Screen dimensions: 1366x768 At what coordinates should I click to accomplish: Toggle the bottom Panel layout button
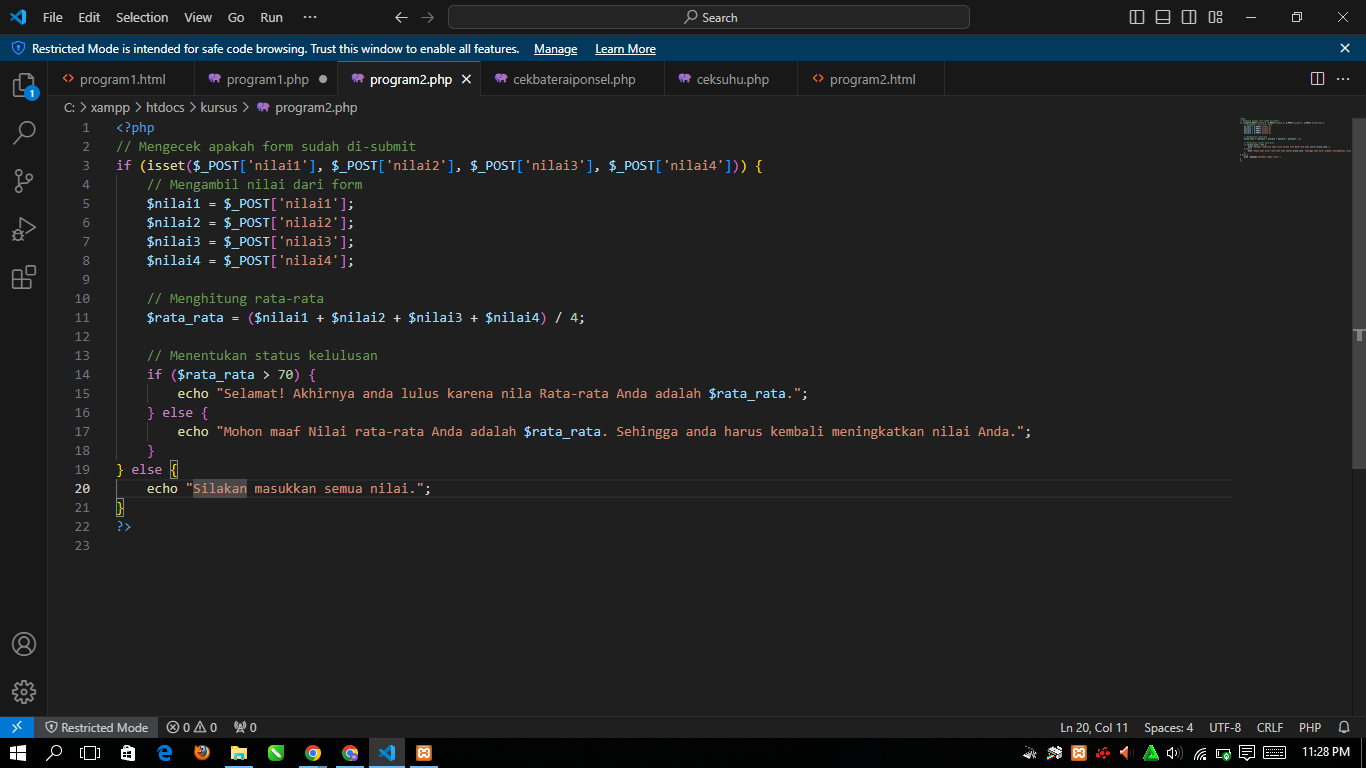(x=1162, y=17)
